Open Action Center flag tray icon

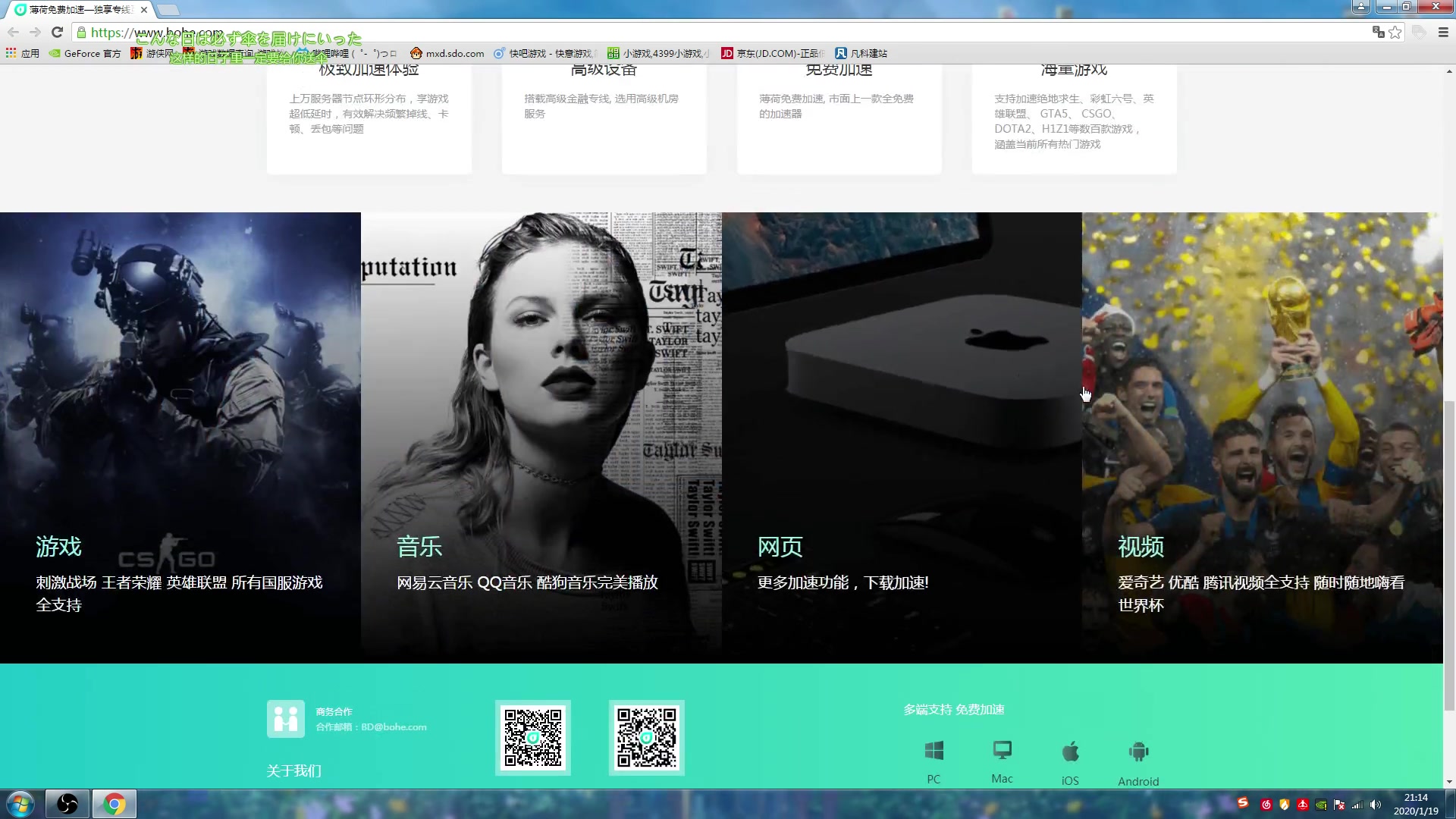tap(1339, 805)
